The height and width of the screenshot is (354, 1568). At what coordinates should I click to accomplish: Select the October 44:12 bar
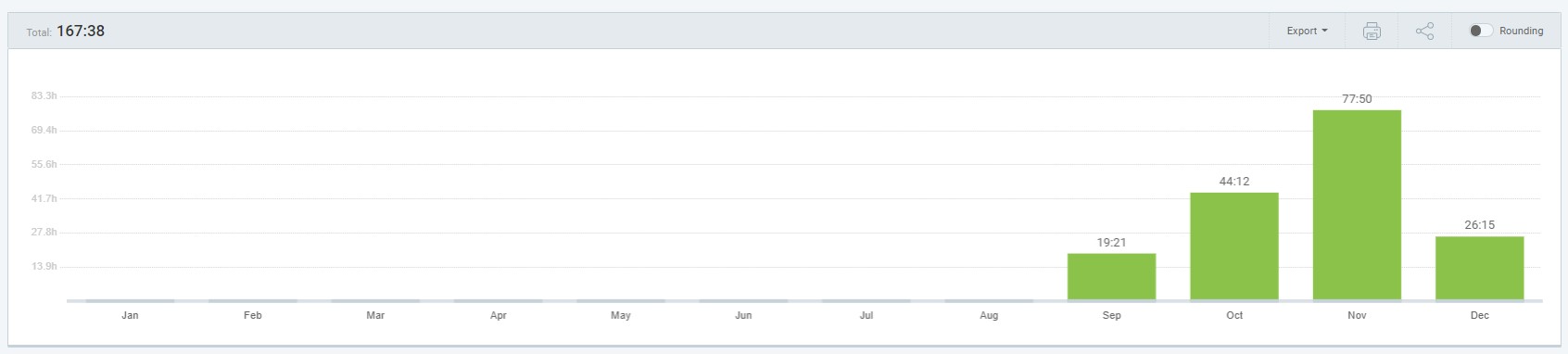(x=1234, y=247)
